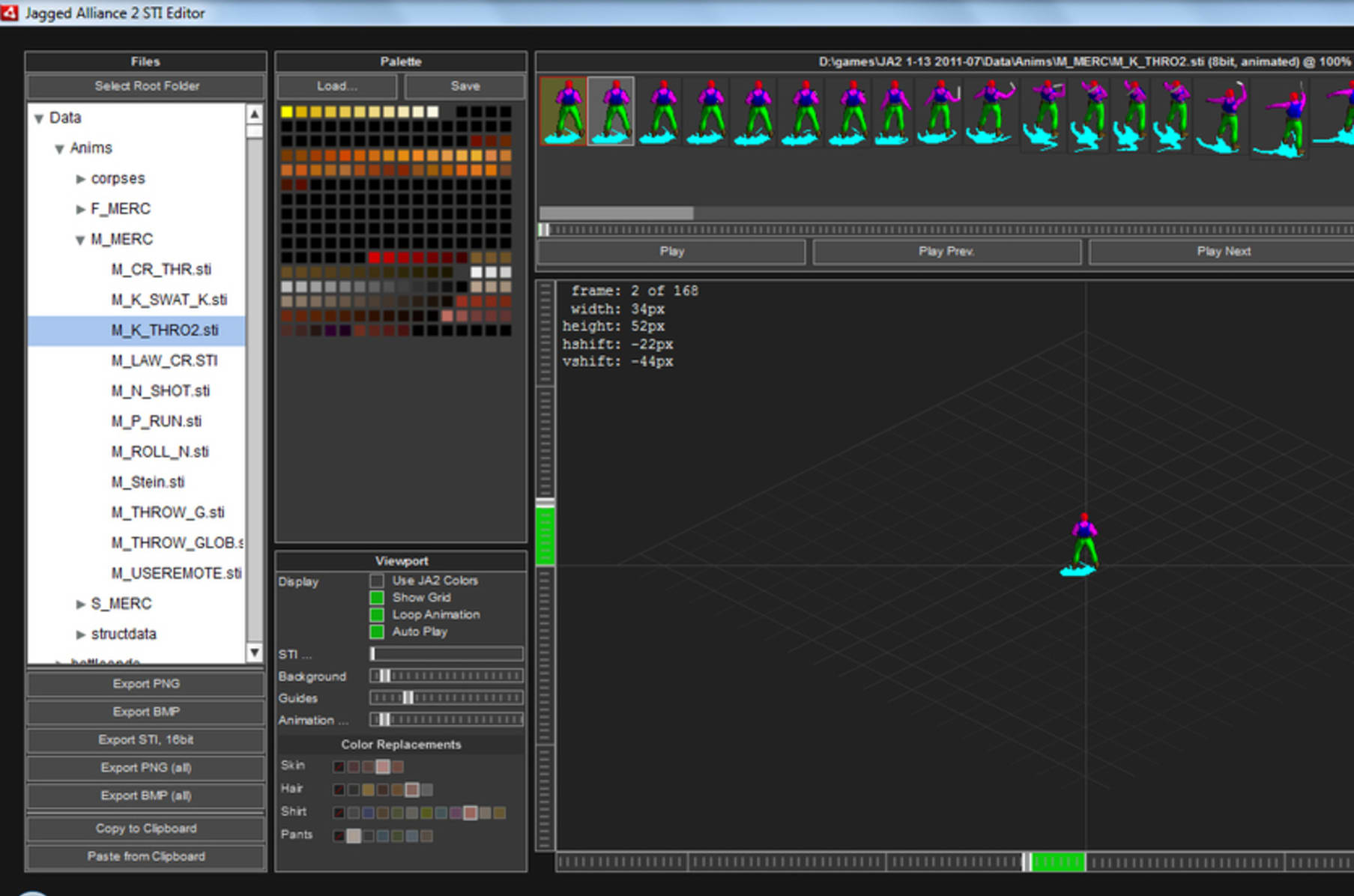Pick the highlighted salmon Shirt replacement swatch
The height and width of the screenshot is (896, 1354).
click(x=471, y=813)
